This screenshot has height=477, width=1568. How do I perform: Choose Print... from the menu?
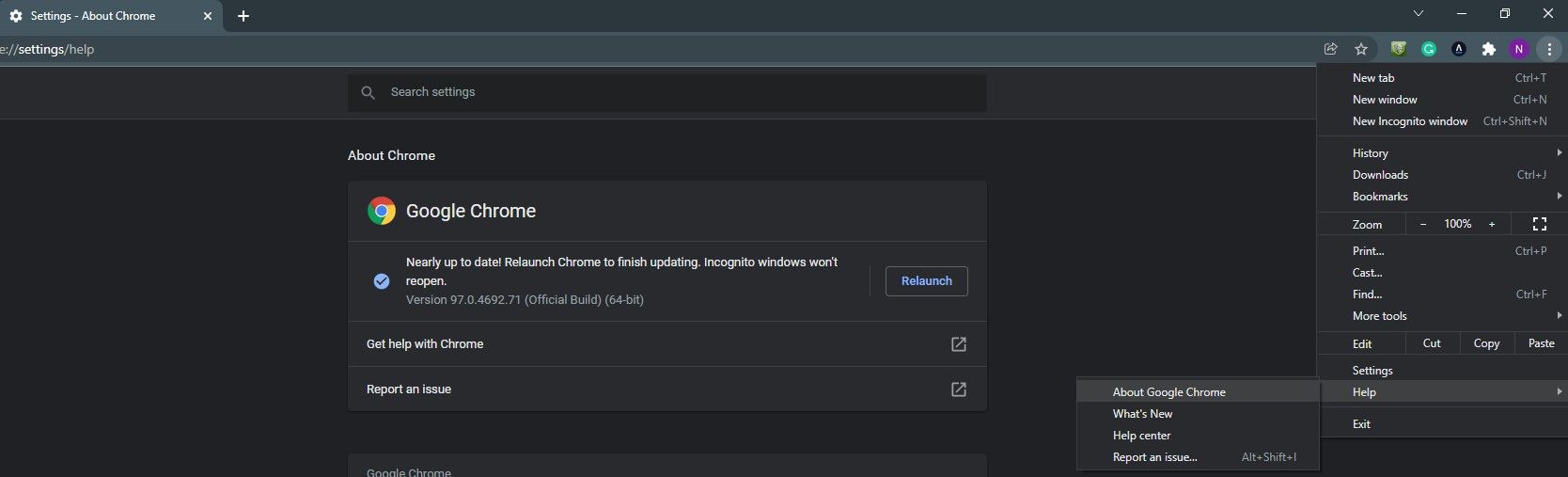point(1442,251)
